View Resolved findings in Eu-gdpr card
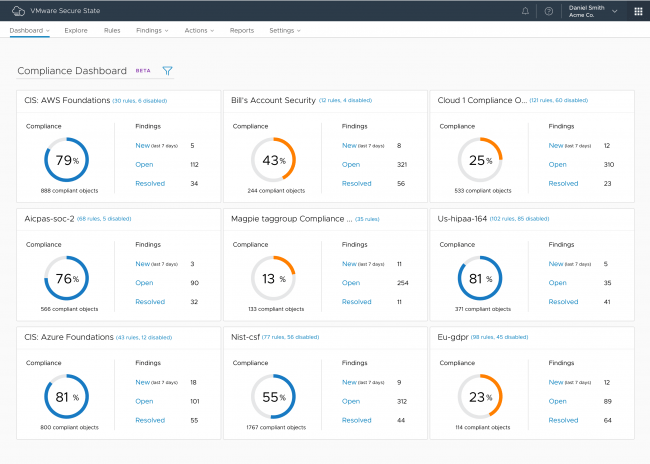650x464 pixels. point(563,420)
